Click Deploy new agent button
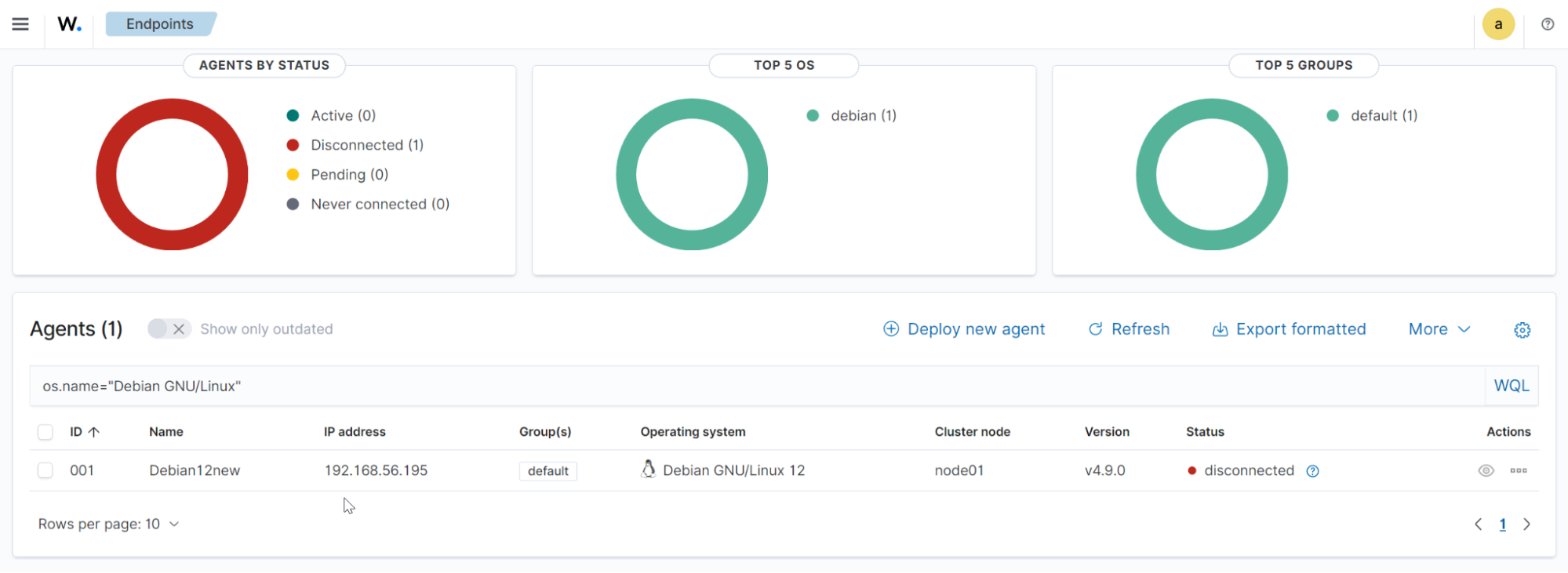This screenshot has height=573, width=1568. [964, 329]
